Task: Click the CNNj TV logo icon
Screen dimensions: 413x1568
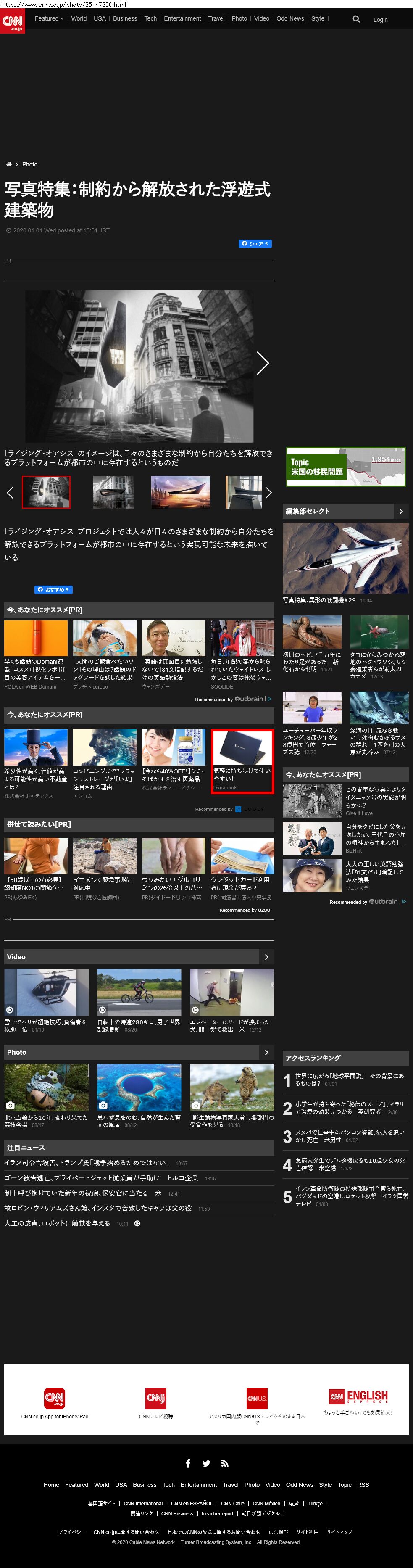Action: [x=156, y=1398]
